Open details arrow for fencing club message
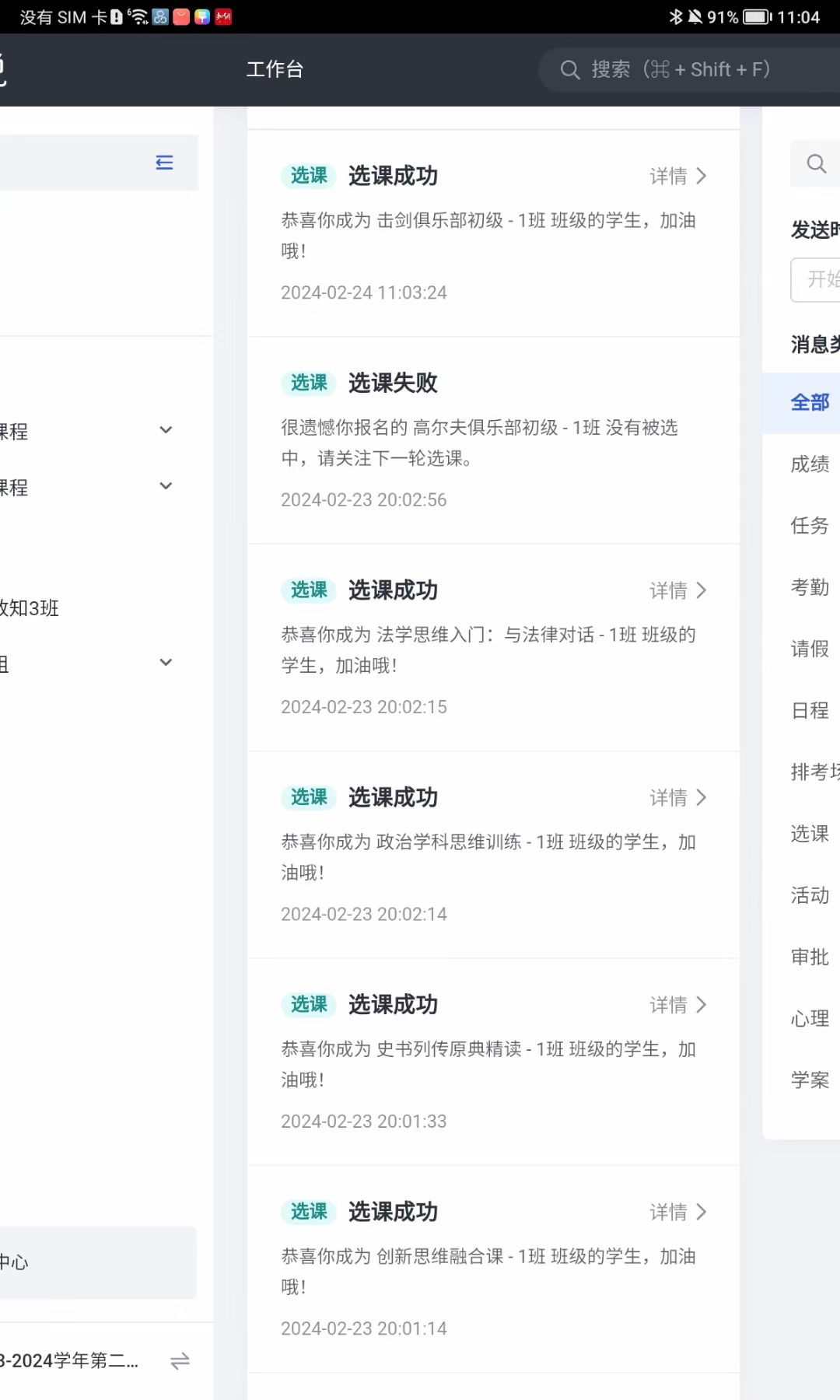Screen dimensions: 840x1400 702,177
